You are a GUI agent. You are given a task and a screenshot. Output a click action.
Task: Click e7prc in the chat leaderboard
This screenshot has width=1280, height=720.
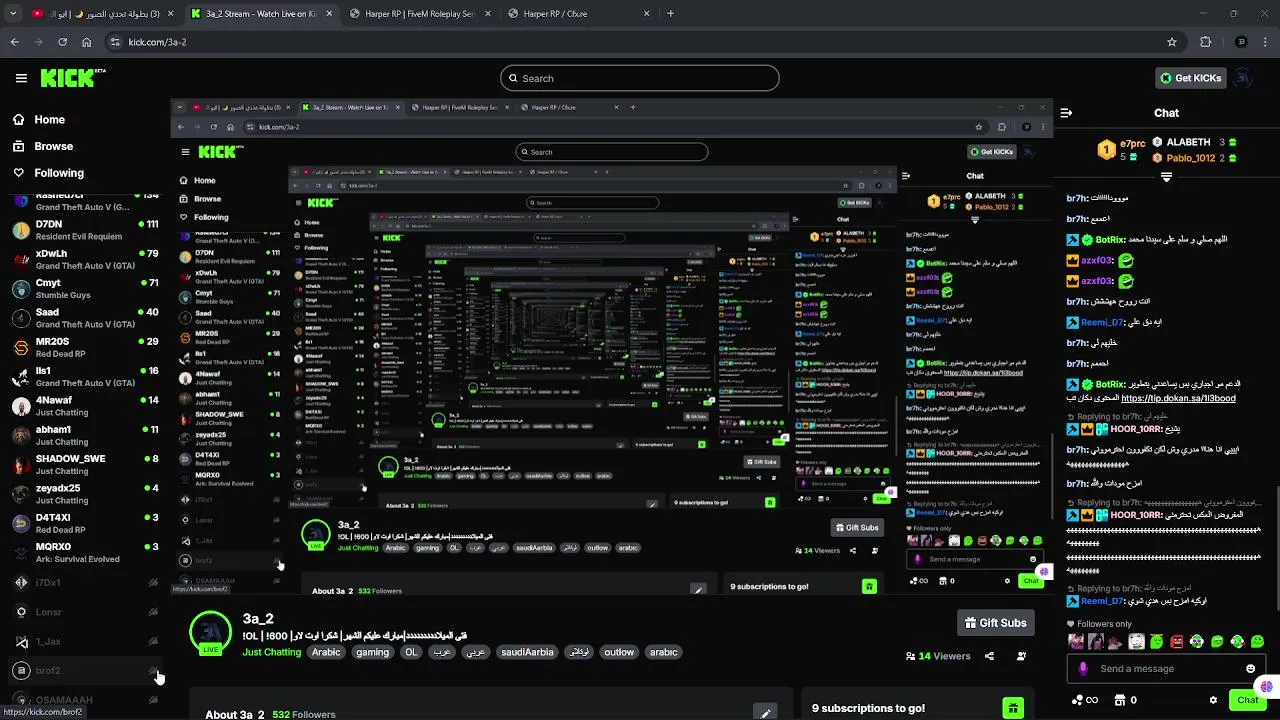click(x=1132, y=144)
